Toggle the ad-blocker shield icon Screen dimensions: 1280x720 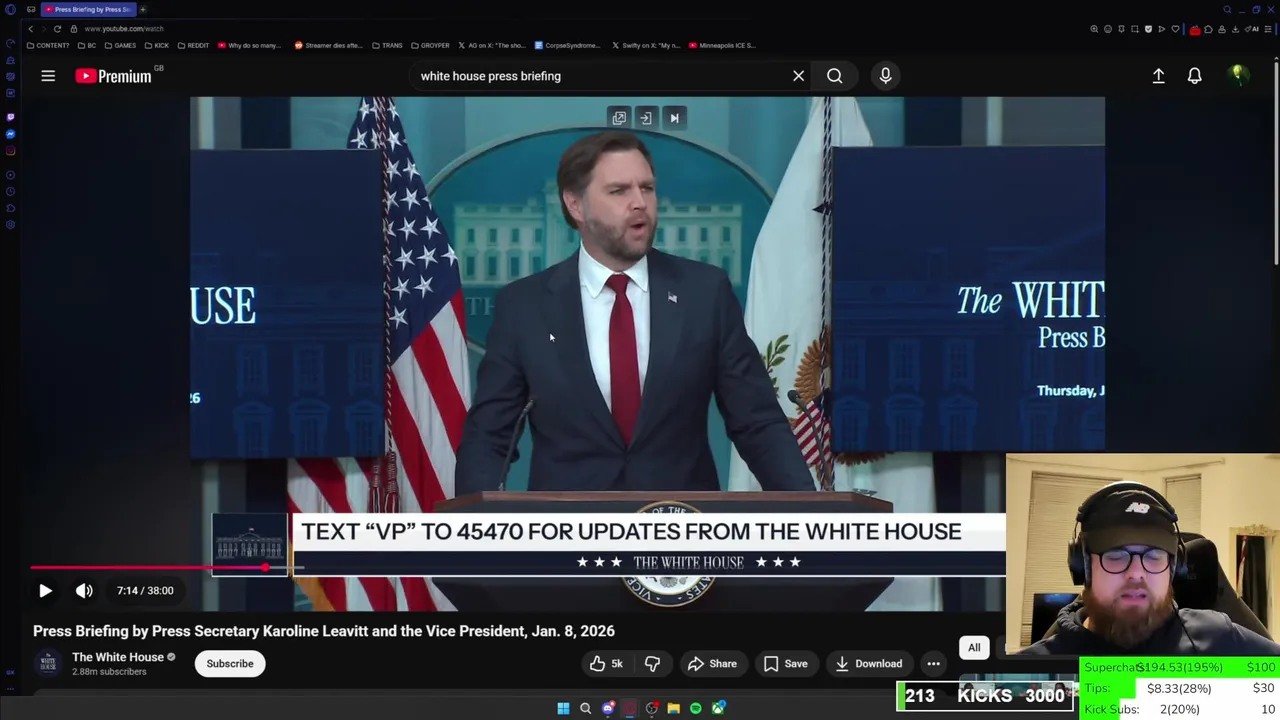[x=1148, y=29]
